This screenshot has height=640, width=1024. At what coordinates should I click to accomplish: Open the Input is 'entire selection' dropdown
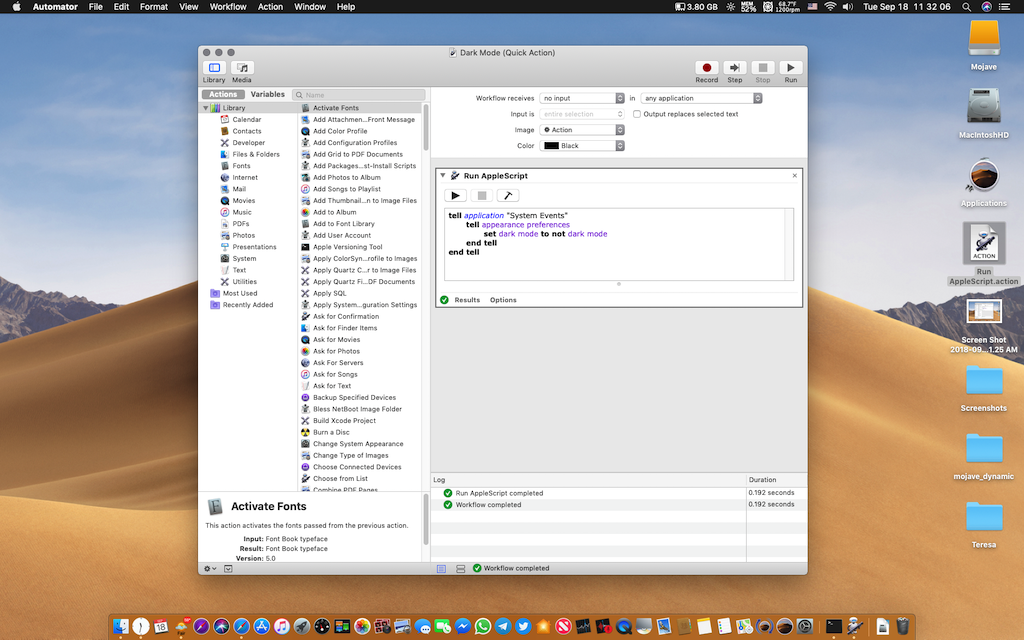point(582,114)
